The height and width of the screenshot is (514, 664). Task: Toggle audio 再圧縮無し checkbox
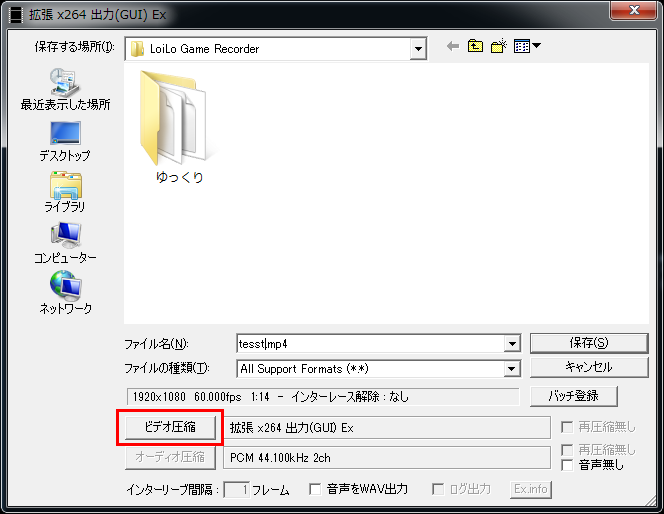[567, 450]
